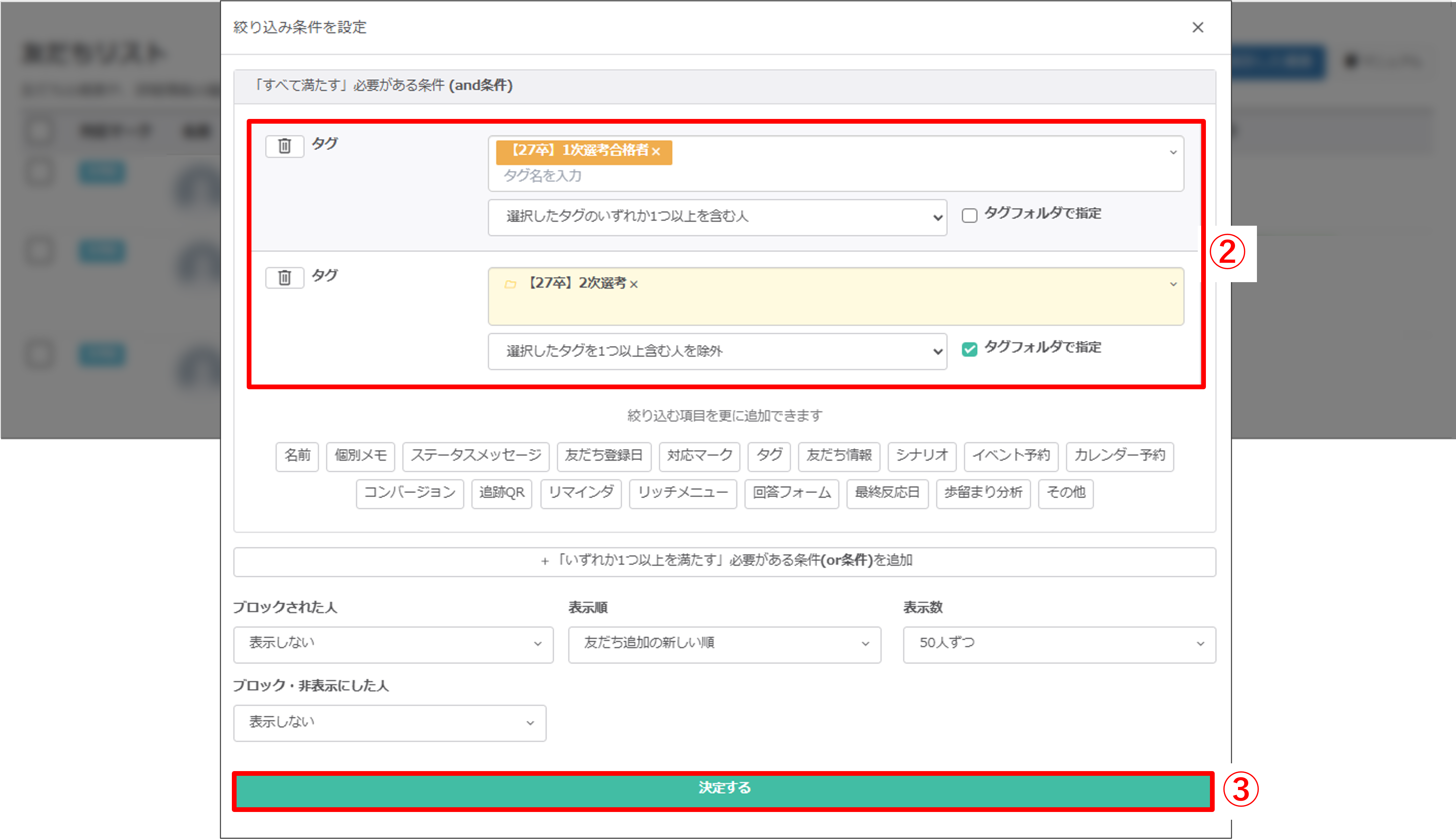
Task: Expand the second tag folder field chevron
Action: click(x=1173, y=284)
